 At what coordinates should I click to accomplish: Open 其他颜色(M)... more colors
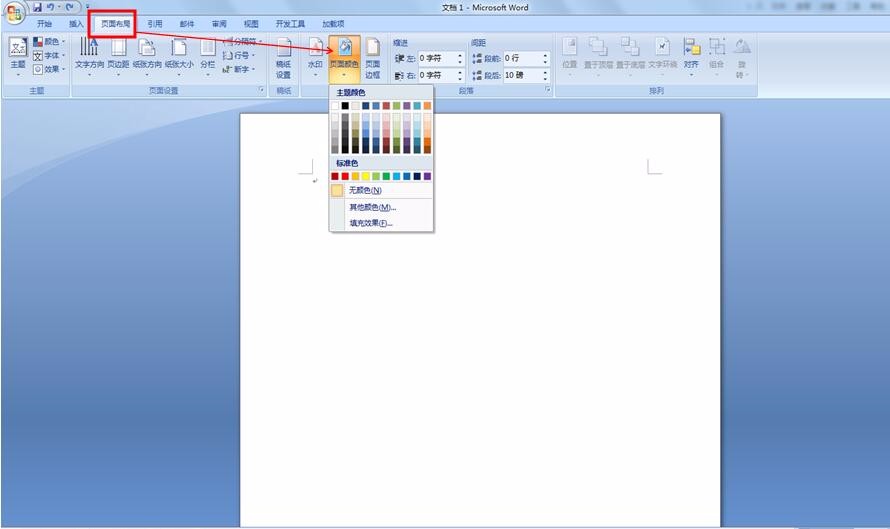click(381, 207)
